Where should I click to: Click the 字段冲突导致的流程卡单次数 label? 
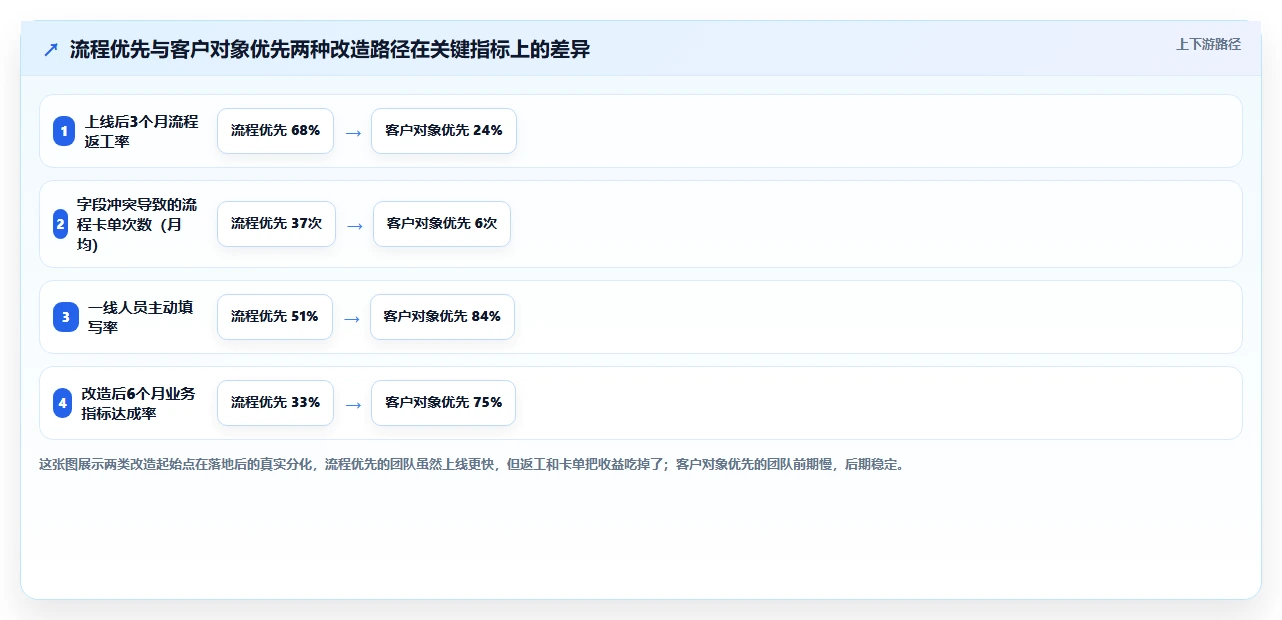(x=137, y=224)
